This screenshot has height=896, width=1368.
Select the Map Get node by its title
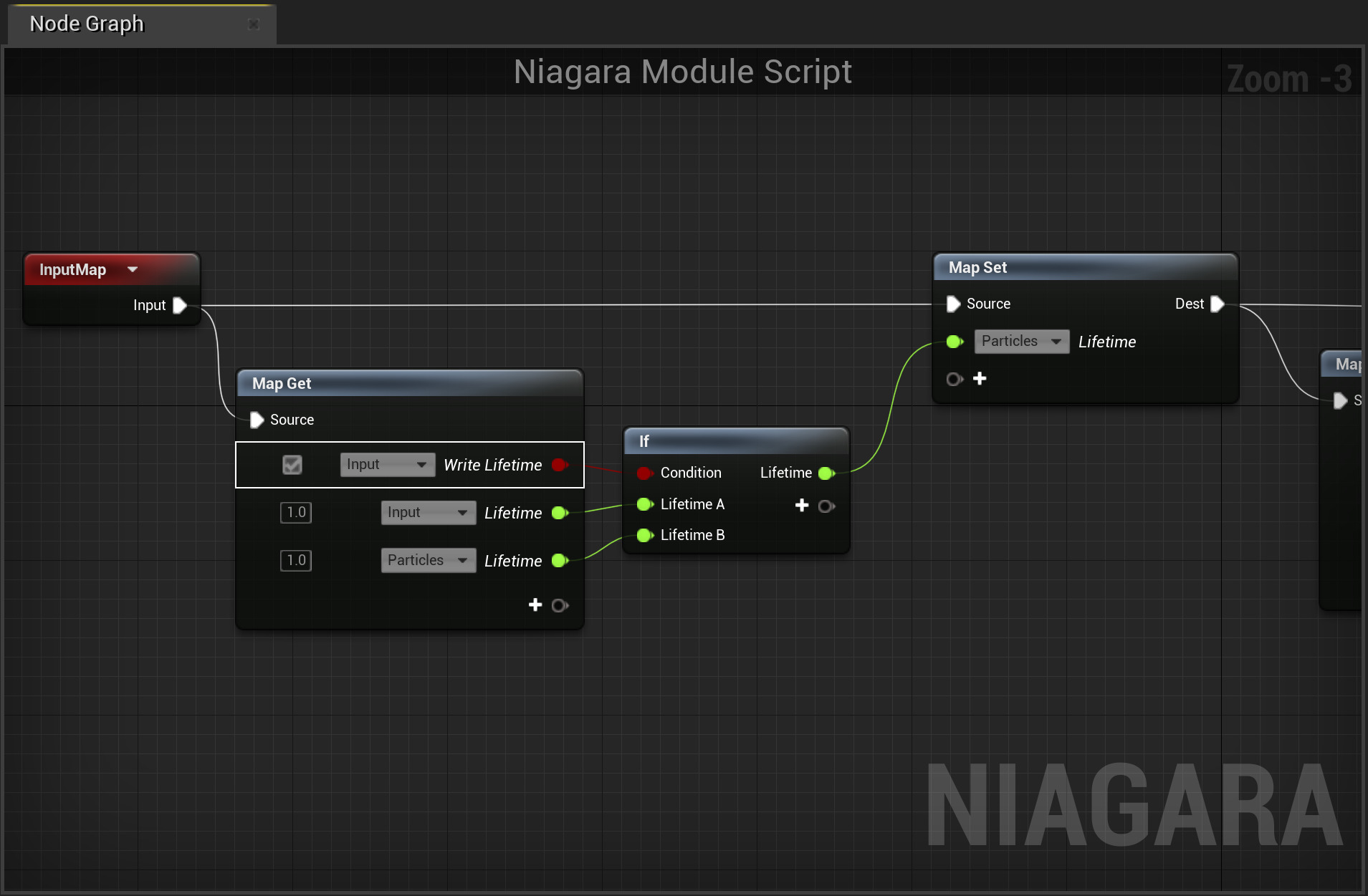(282, 384)
